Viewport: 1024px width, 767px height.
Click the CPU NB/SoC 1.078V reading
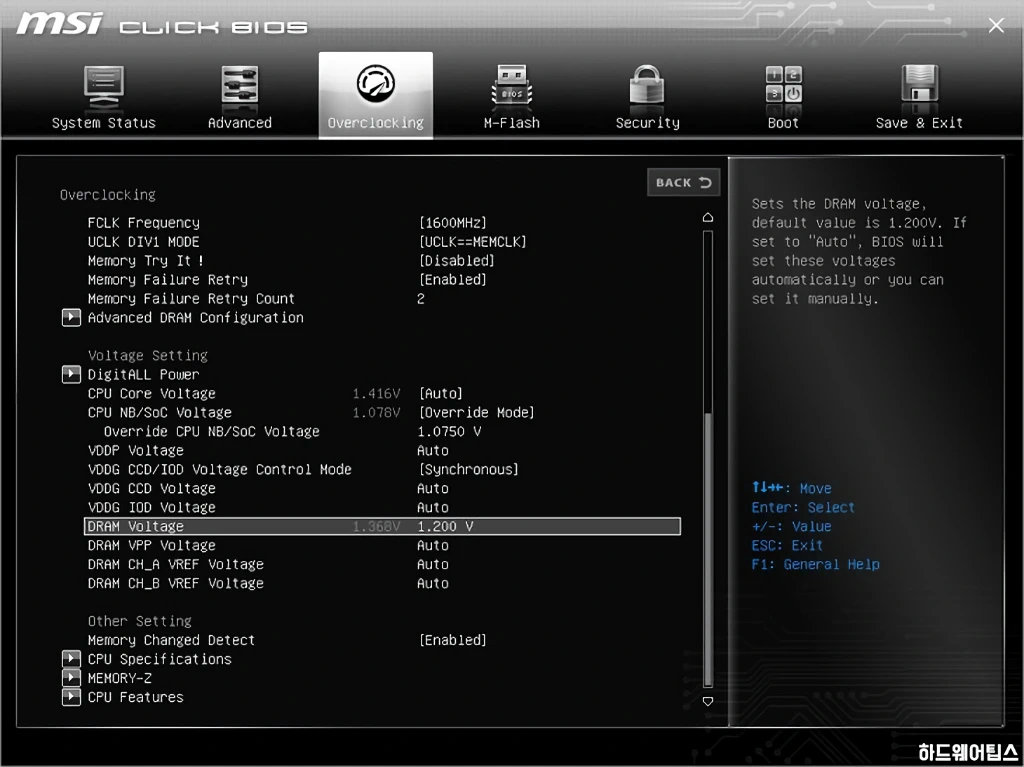tap(376, 412)
